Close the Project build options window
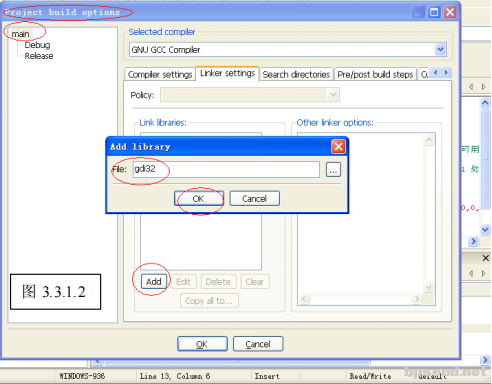492x384 pixels. [x=450, y=12]
